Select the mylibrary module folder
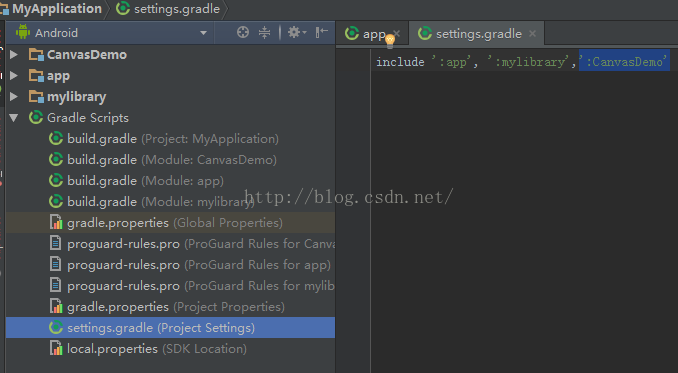 point(77,97)
